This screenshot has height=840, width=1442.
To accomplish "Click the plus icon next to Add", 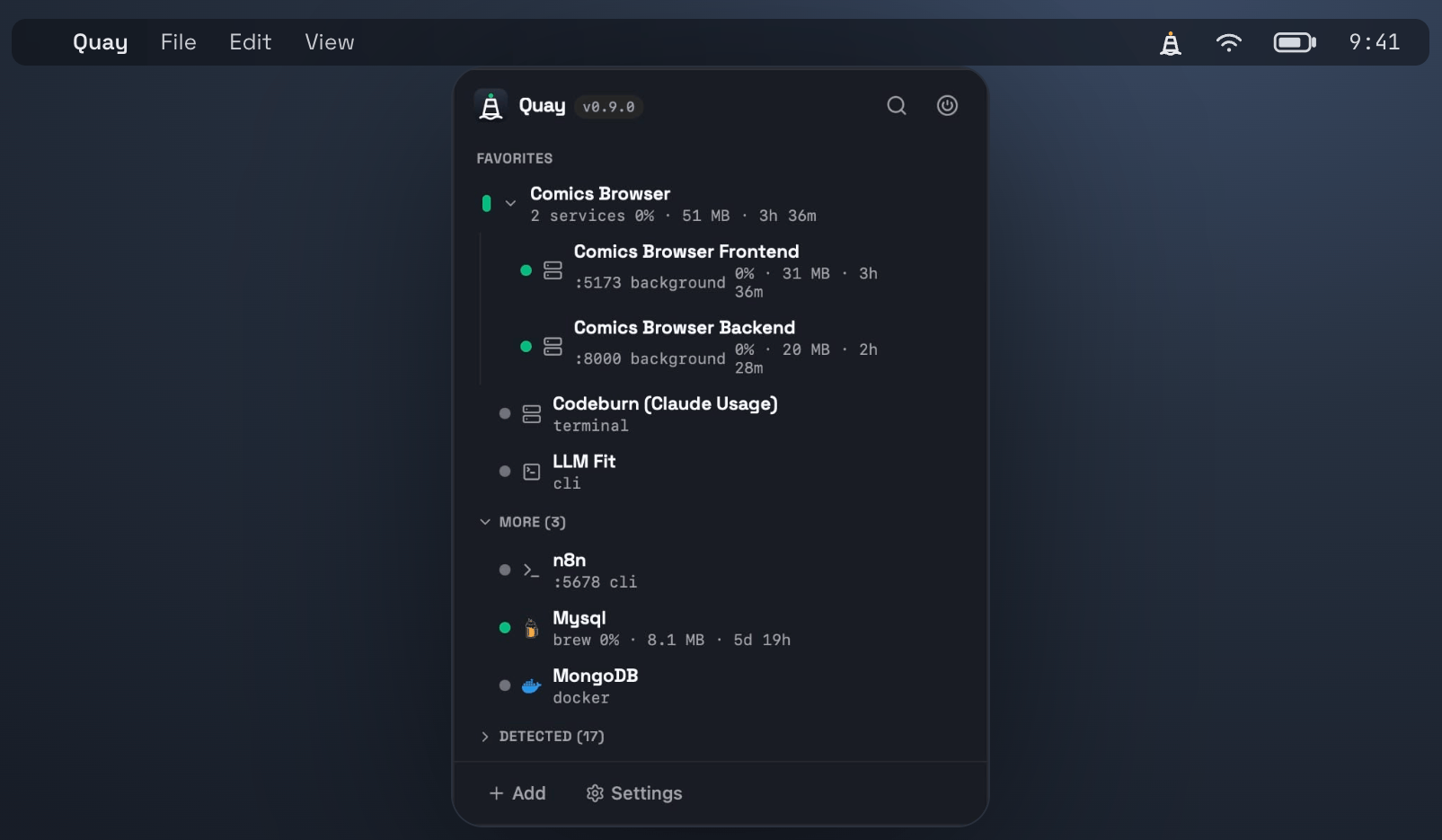I will [496, 793].
